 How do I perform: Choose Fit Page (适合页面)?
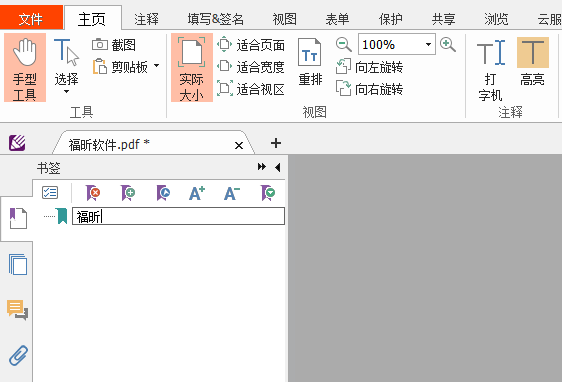pos(251,46)
